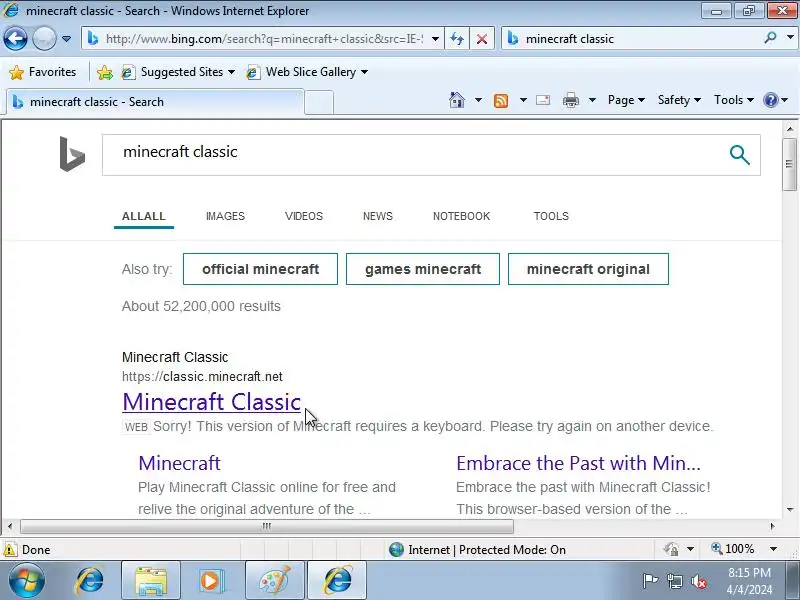
Task: Click the RSS Feeds icon
Action: [x=501, y=100]
